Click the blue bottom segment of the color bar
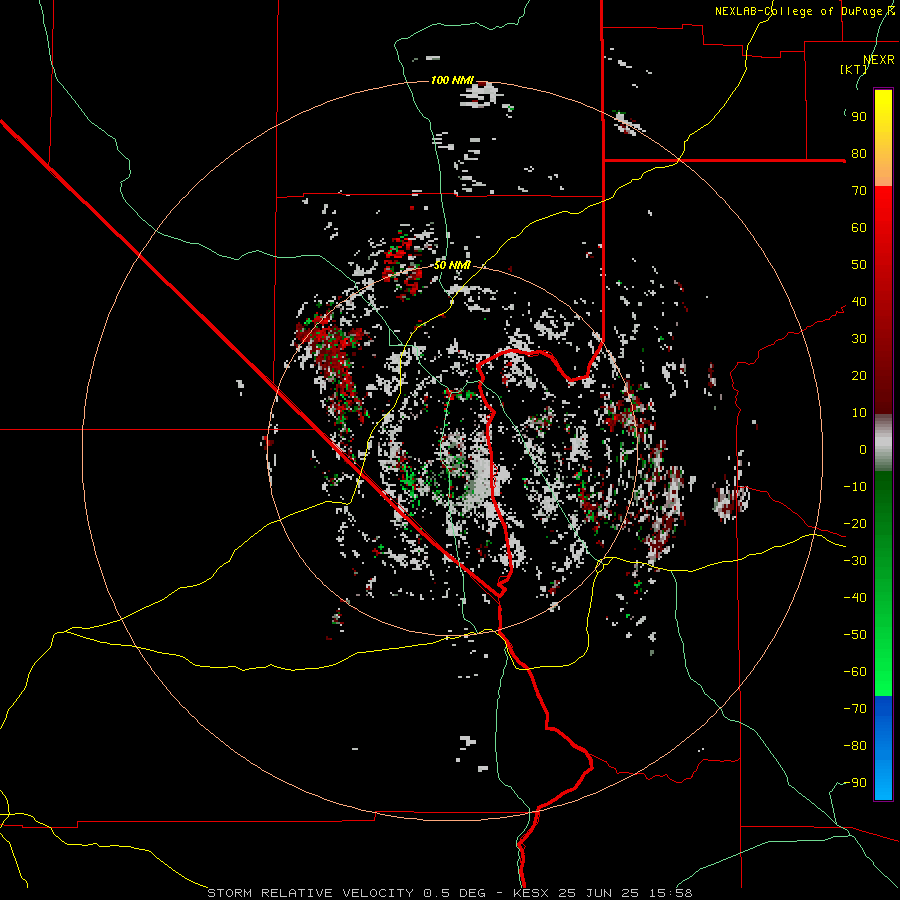 (883, 748)
